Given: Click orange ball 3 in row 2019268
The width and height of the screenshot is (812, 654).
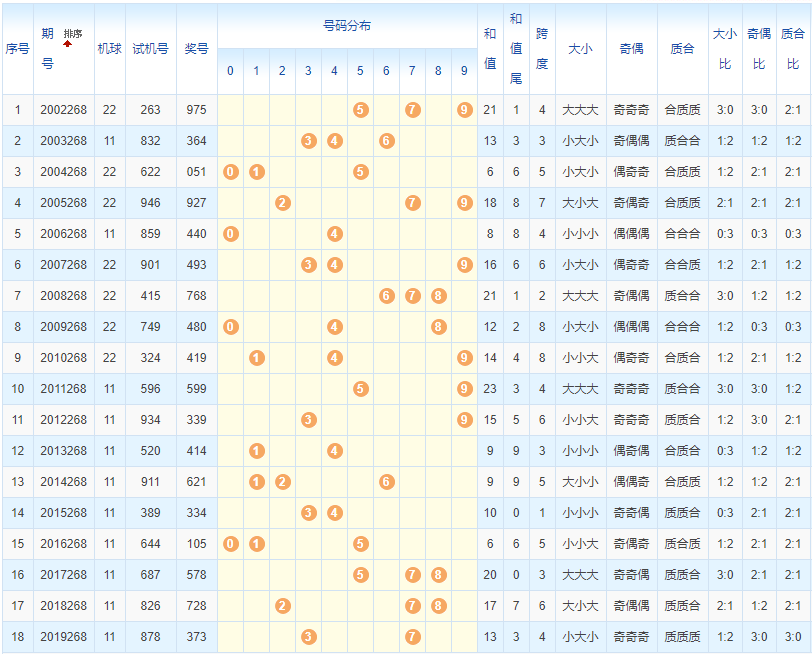Looking at the screenshot, I should pos(308,637).
